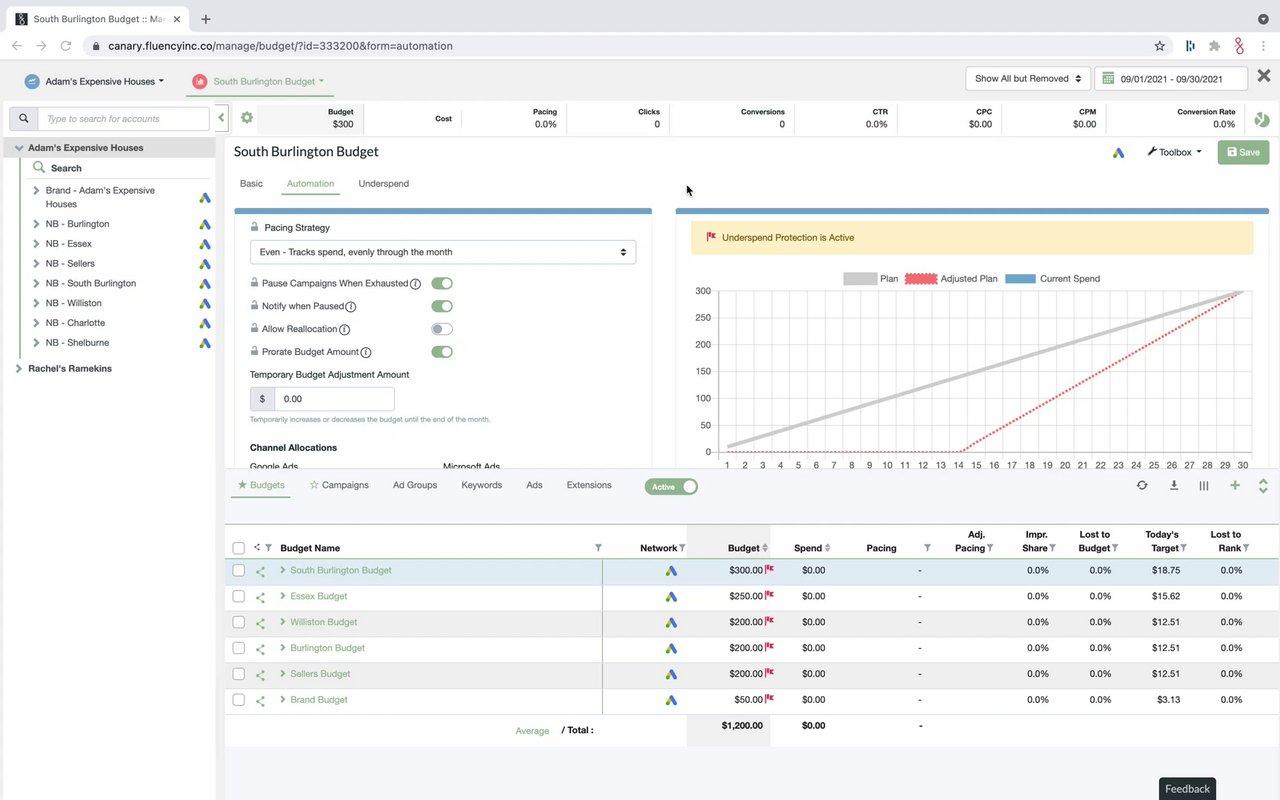The image size is (1280, 800).
Task: Switch to the Underspend tab
Action: pos(384,184)
